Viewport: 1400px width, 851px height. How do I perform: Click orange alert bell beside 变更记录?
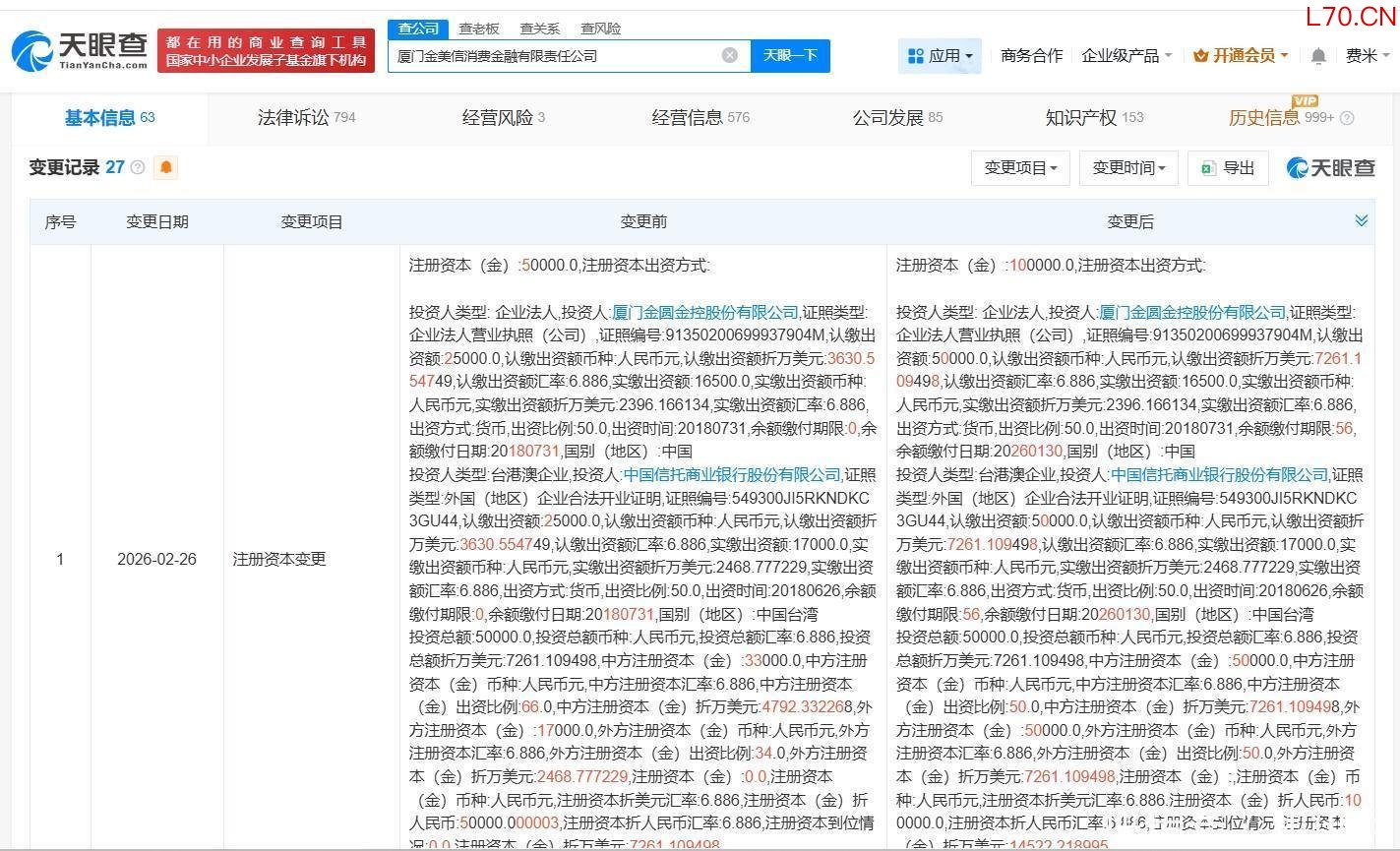pyautogui.click(x=166, y=167)
